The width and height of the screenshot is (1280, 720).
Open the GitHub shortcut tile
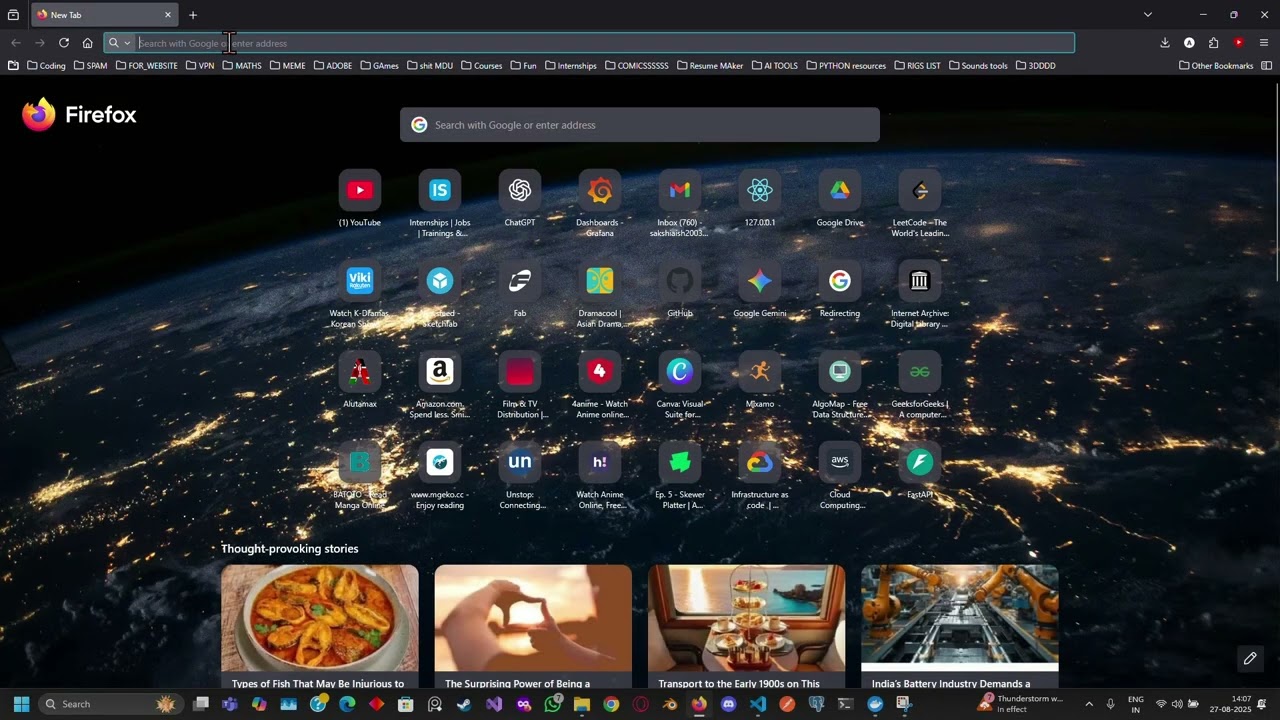pos(680,281)
